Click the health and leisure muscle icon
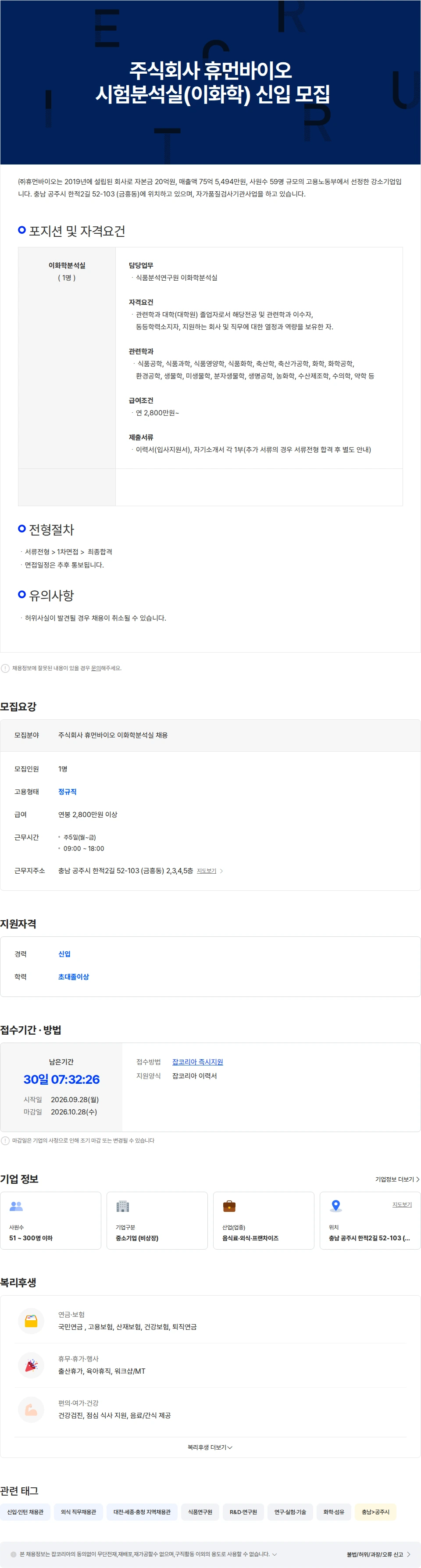This screenshot has height=1568, width=421. click(31, 1409)
